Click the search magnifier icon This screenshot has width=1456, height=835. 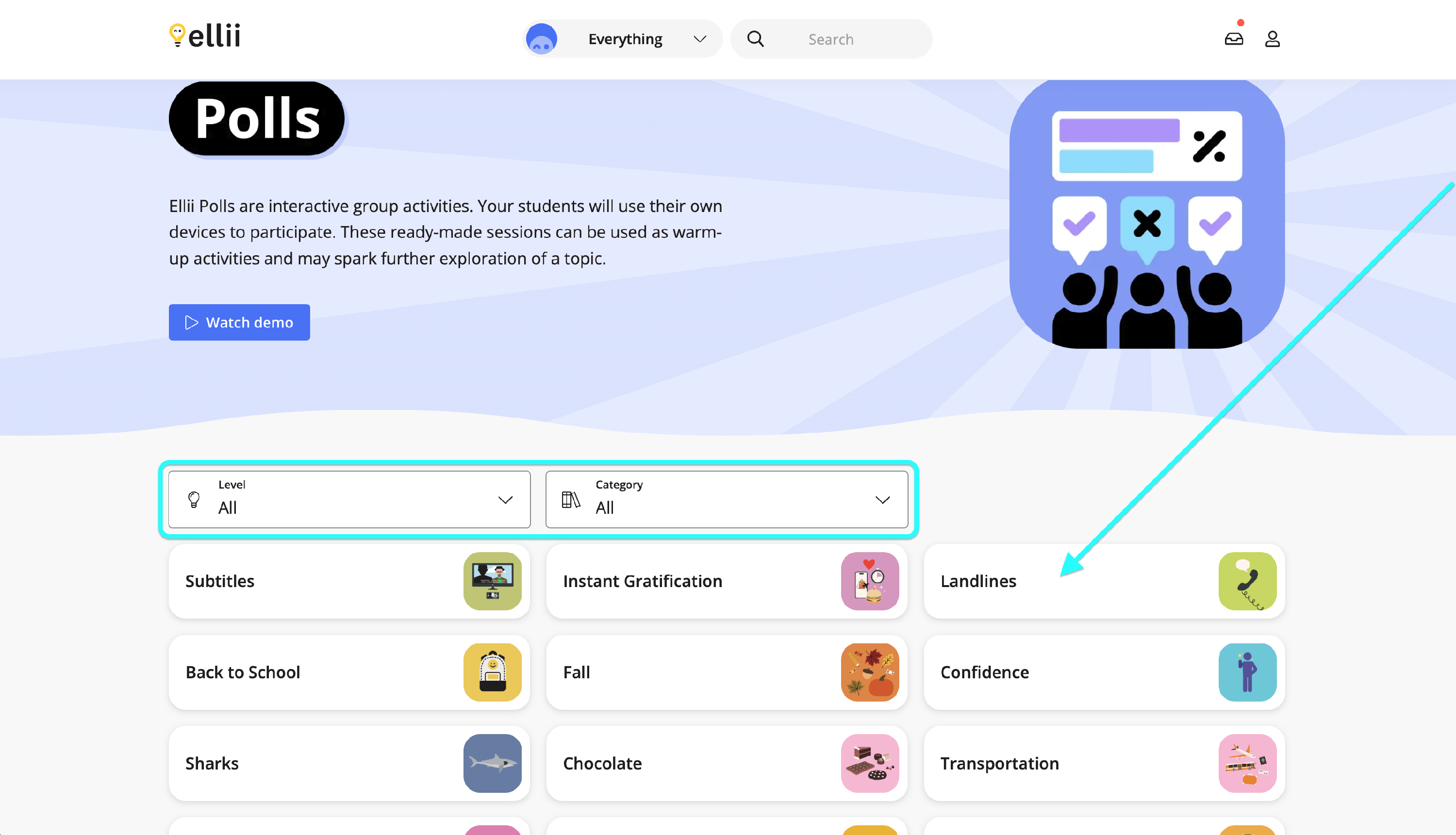[756, 39]
